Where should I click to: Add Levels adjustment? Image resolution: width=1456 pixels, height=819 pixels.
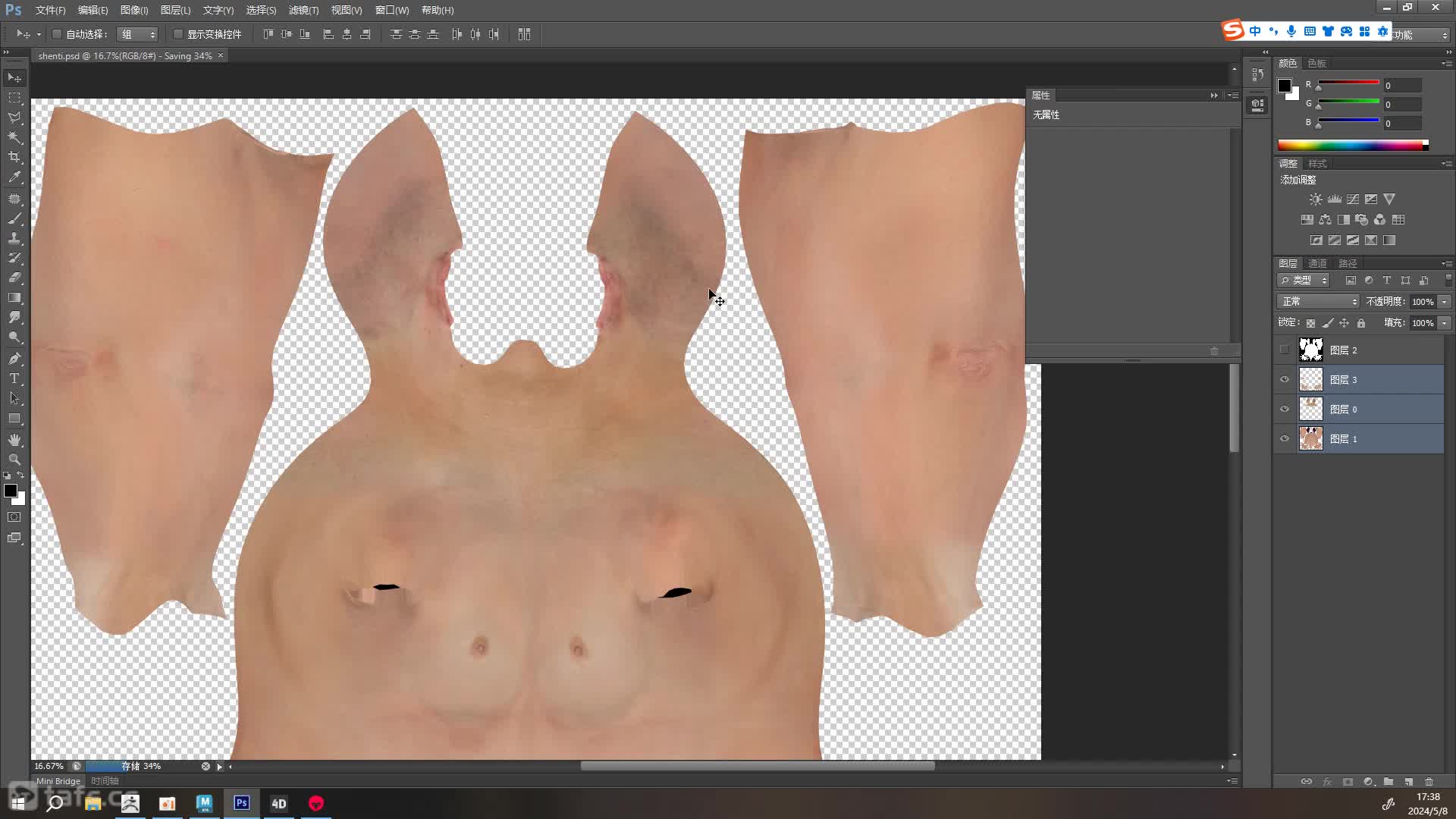[1335, 199]
